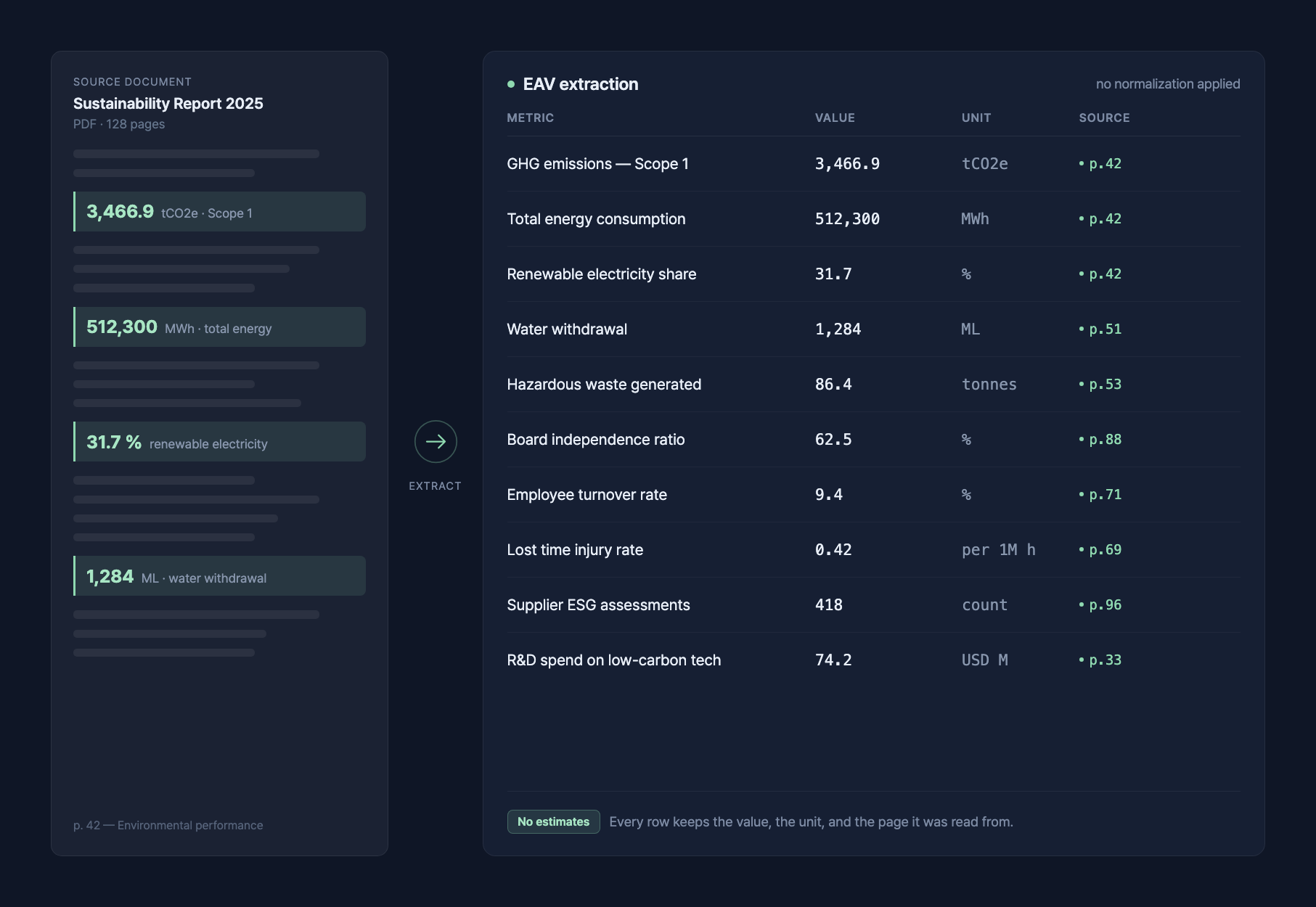The image size is (1316, 907).
Task: Select the 512,300 MWh total energy highlight card
Action: pyautogui.click(x=219, y=327)
